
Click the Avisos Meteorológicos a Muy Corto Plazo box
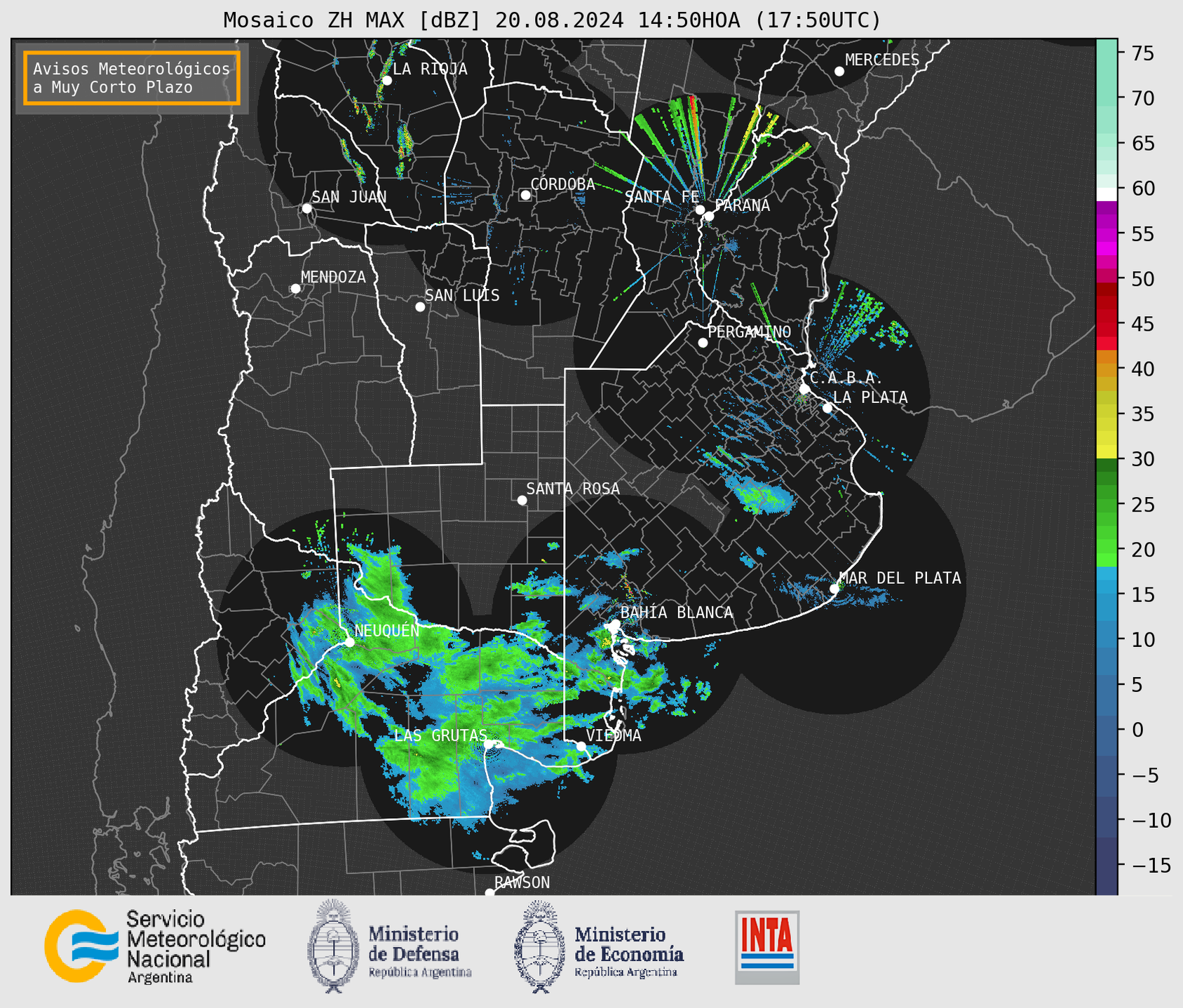click(x=132, y=78)
